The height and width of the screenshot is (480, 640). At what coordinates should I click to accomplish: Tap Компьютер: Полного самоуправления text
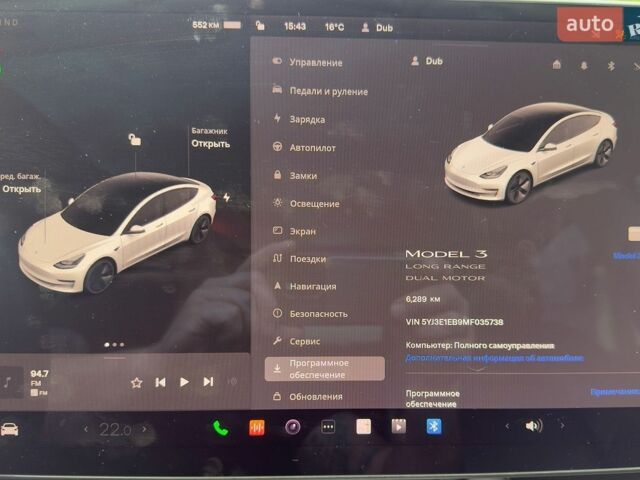point(480,346)
